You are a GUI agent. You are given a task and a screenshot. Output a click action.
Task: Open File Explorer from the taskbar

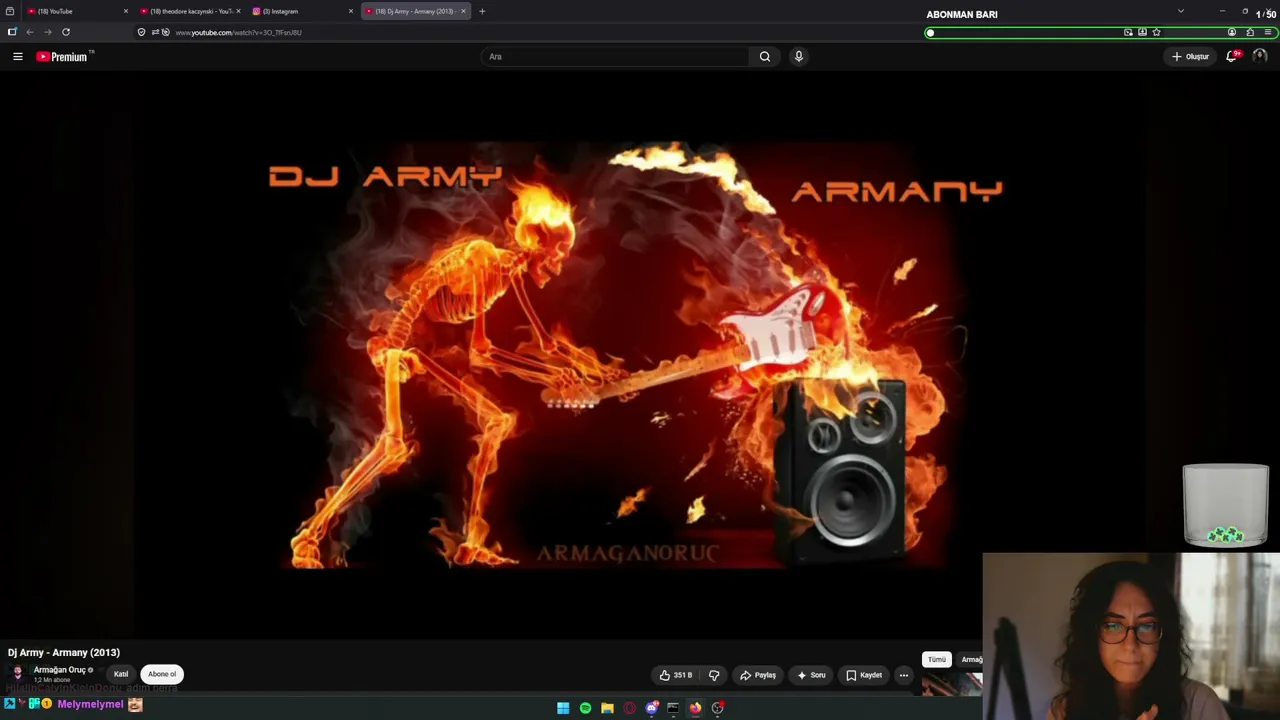tap(607, 708)
